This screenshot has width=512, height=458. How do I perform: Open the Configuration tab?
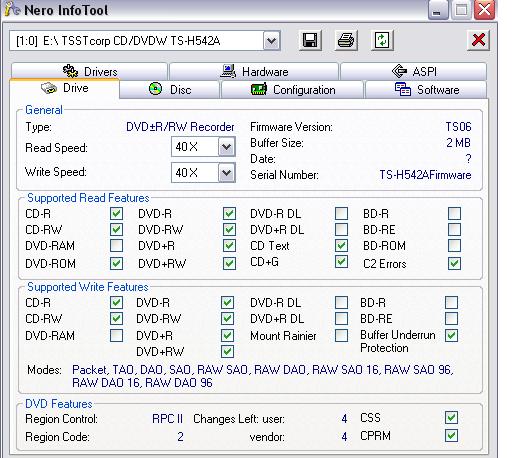(x=292, y=89)
